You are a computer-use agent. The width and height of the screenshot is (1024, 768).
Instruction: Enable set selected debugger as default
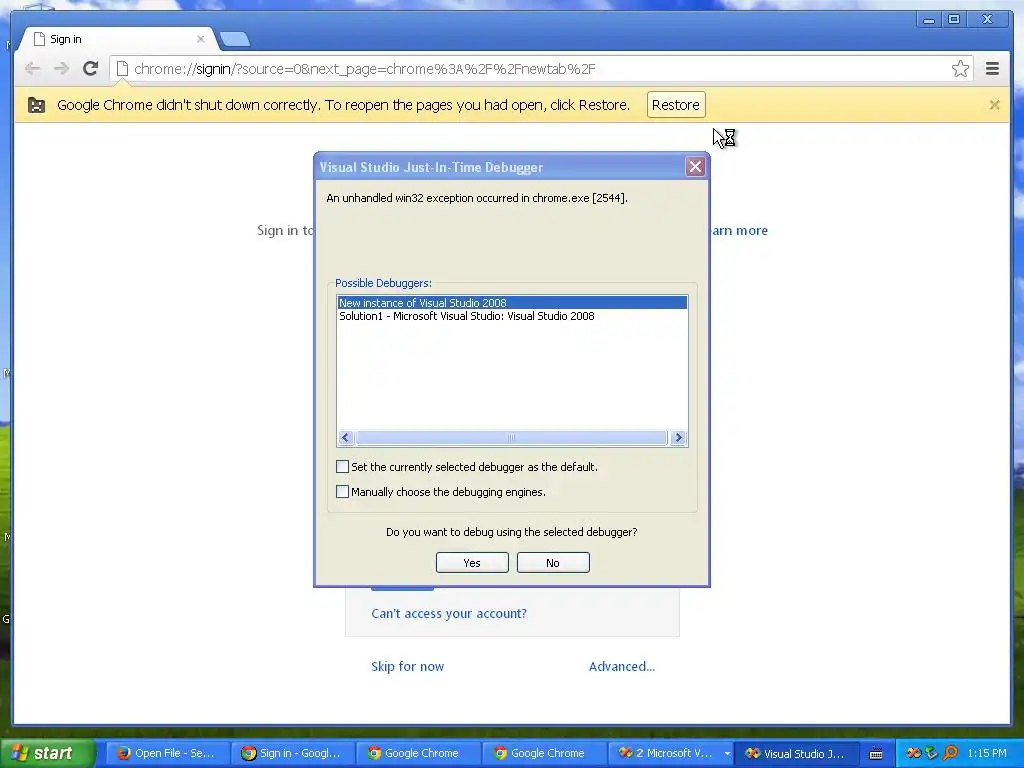[x=342, y=466]
